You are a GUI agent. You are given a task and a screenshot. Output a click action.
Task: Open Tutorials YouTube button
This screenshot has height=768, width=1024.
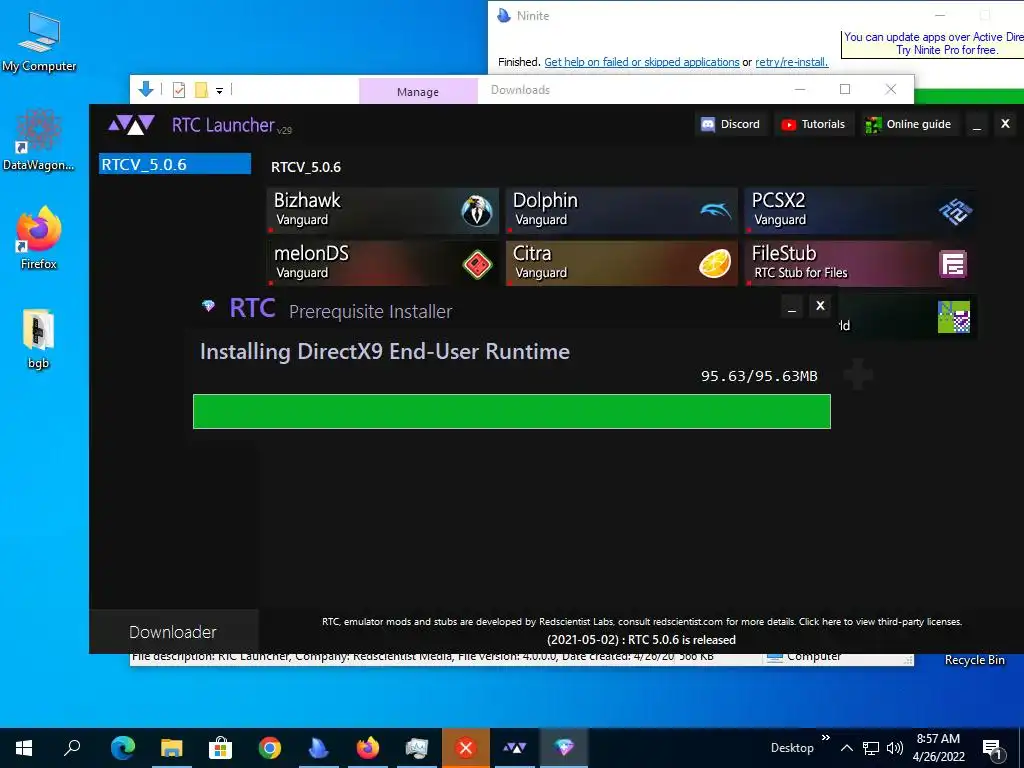click(814, 124)
